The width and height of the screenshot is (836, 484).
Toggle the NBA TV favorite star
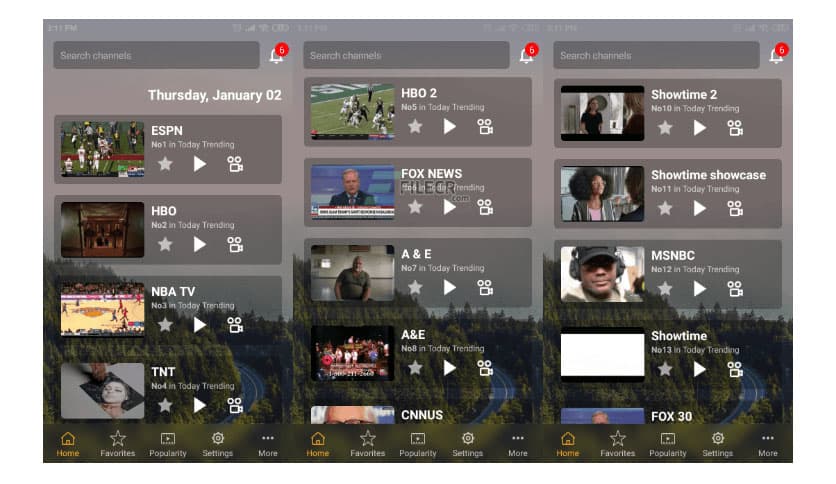tap(165, 325)
